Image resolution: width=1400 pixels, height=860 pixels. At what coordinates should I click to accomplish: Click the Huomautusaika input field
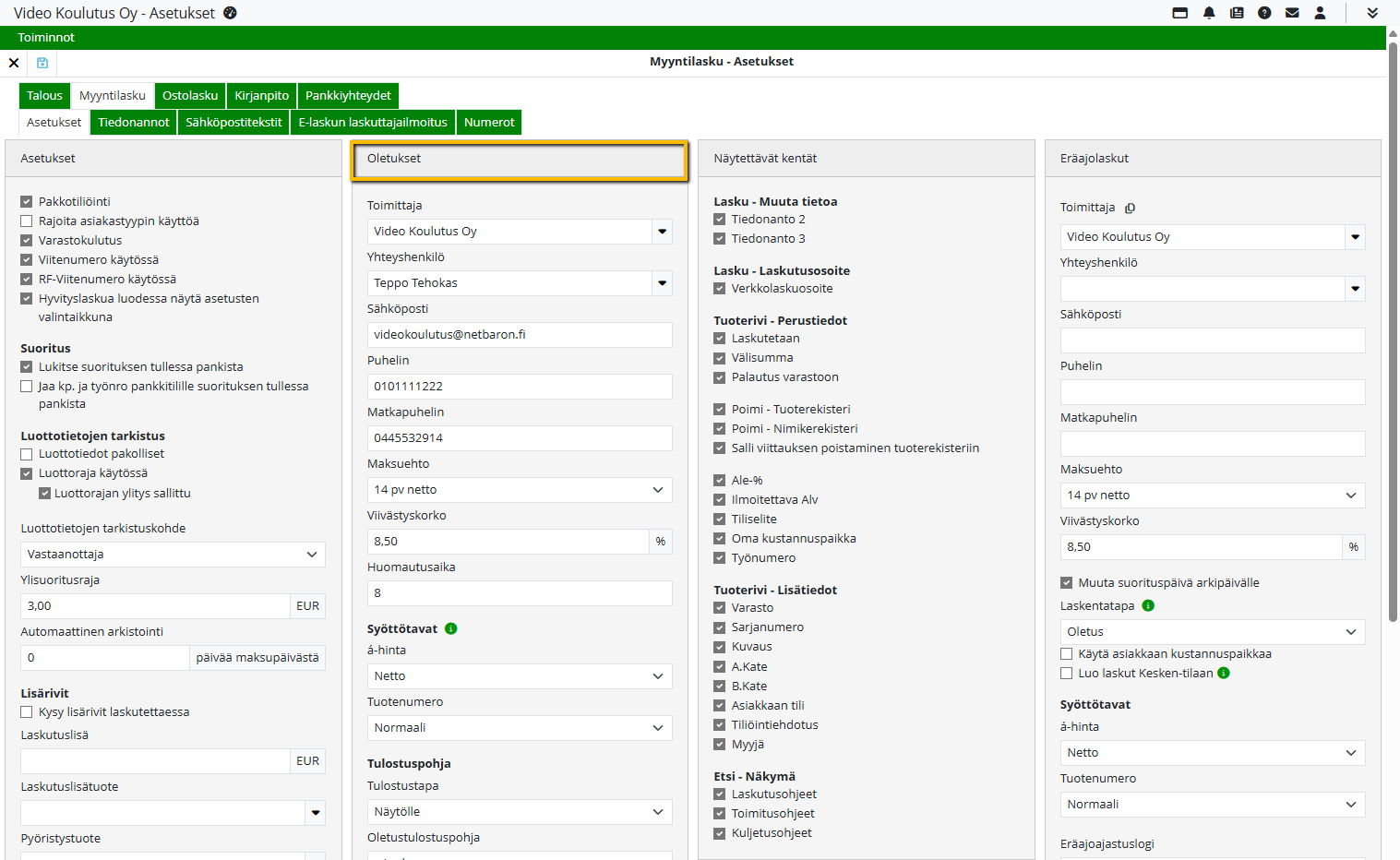pos(519,593)
